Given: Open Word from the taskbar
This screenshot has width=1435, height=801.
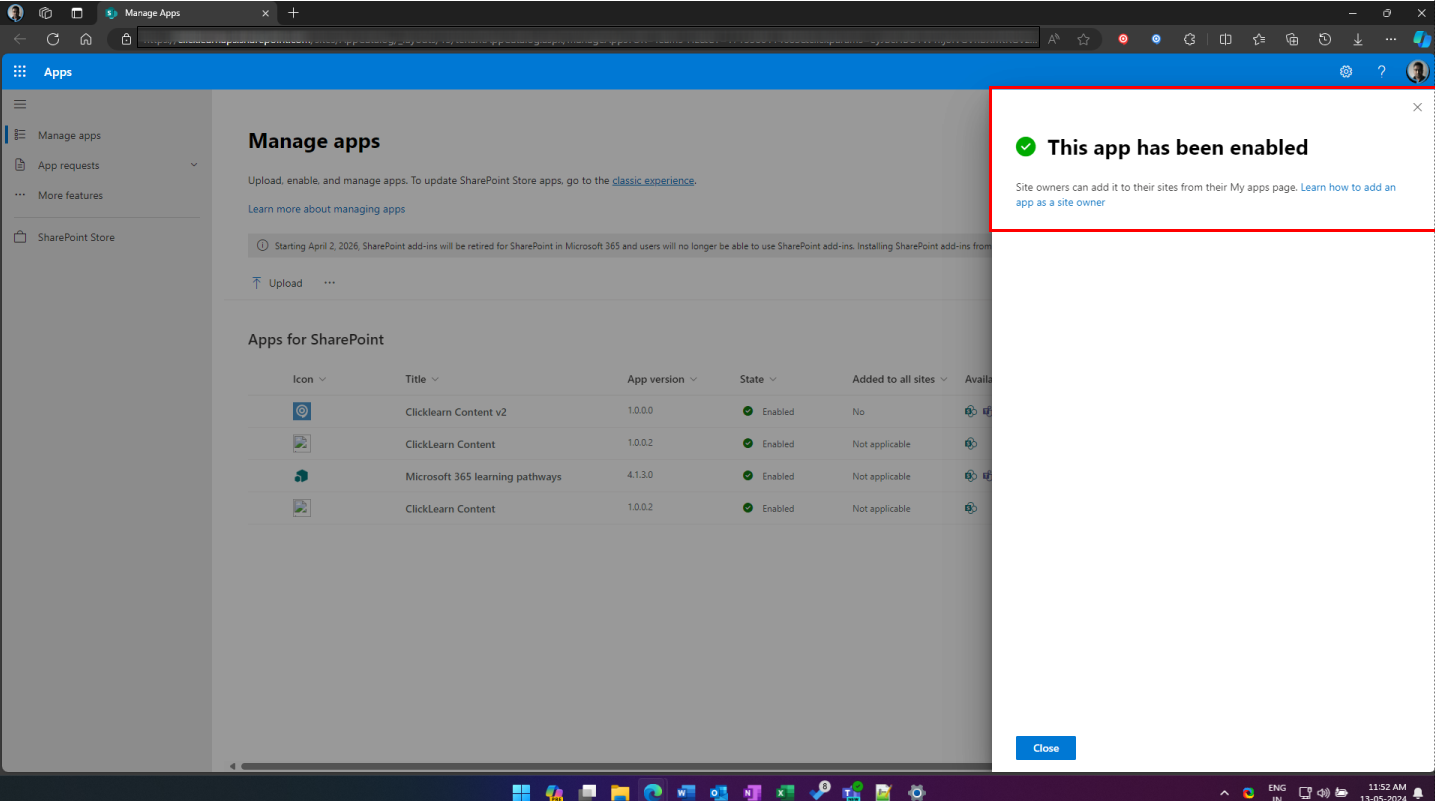Looking at the screenshot, I should (685, 792).
